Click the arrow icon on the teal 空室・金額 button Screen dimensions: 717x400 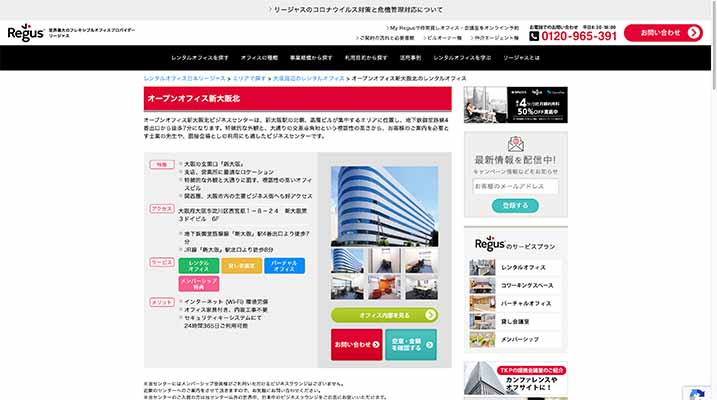[x=429, y=345]
